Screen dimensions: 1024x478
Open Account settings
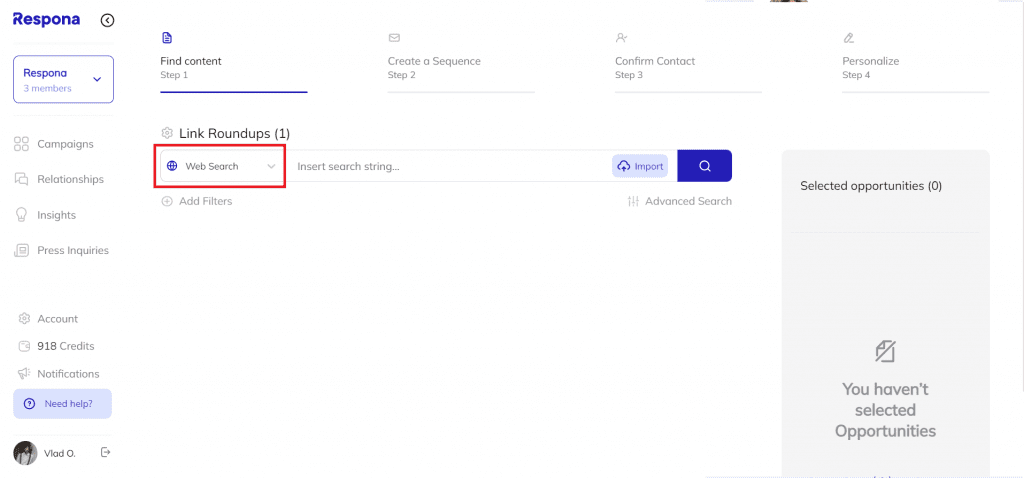click(48, 319)
